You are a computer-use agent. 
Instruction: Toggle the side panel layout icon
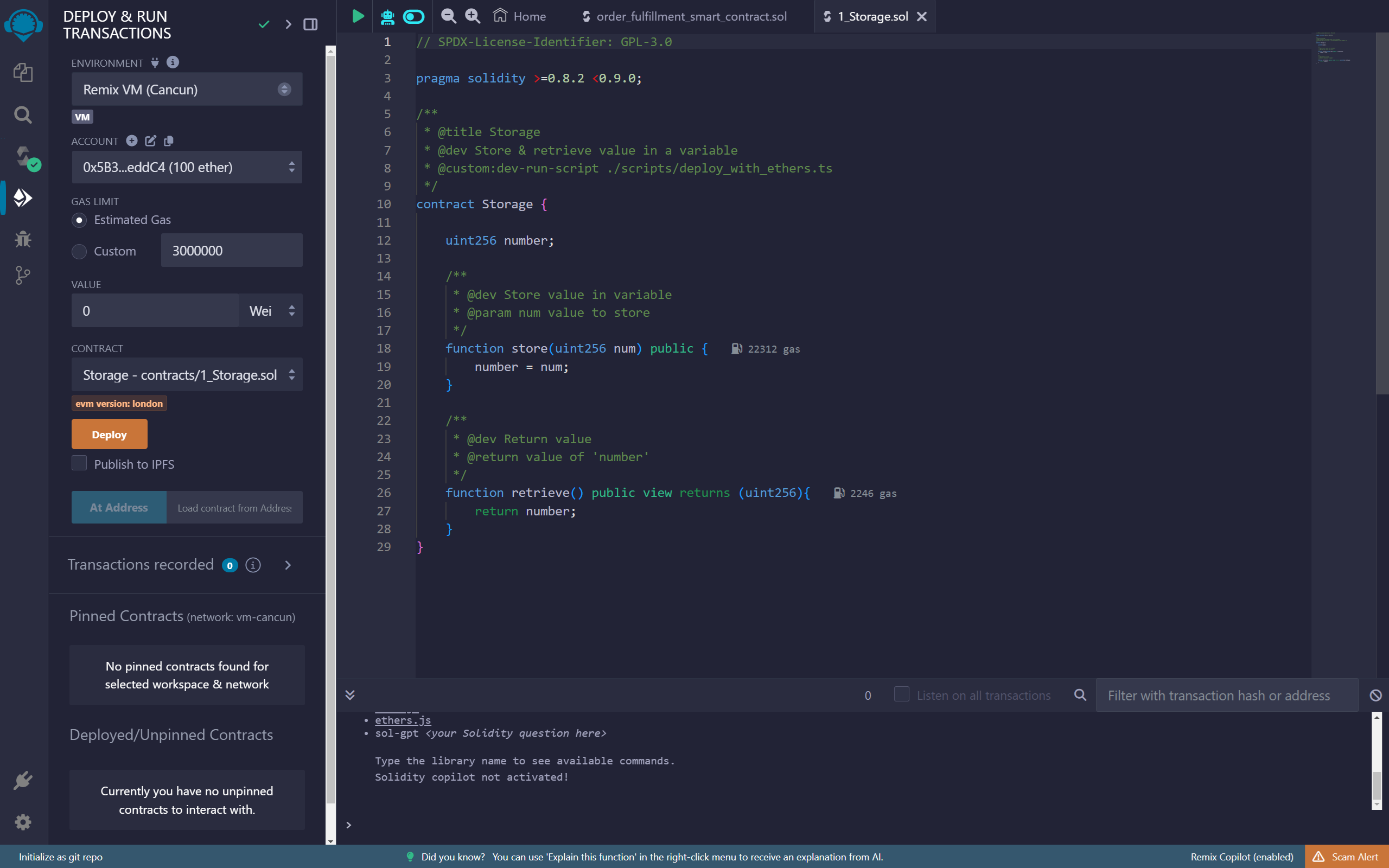click(x=310, y=24)
